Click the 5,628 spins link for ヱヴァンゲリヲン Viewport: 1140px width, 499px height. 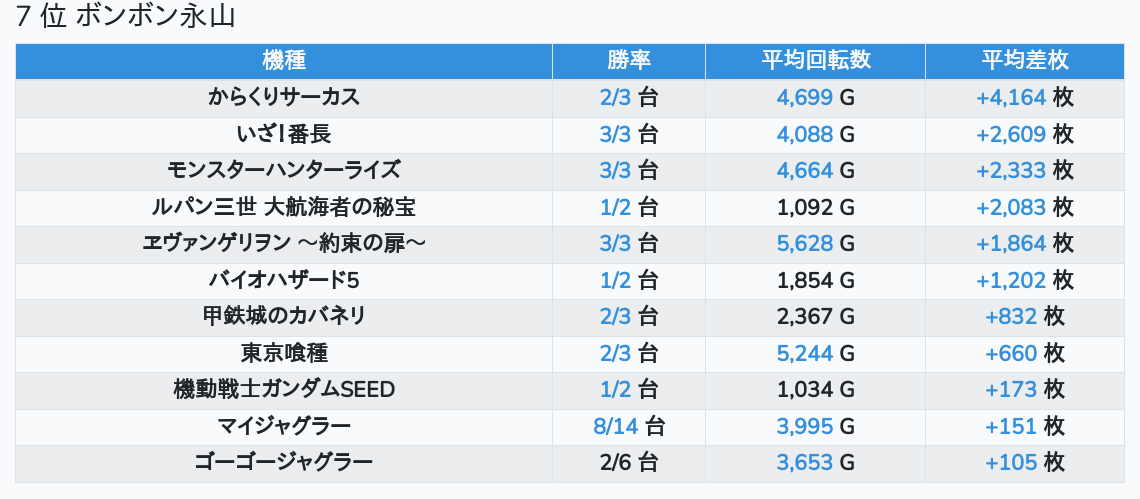click(804, 244)
